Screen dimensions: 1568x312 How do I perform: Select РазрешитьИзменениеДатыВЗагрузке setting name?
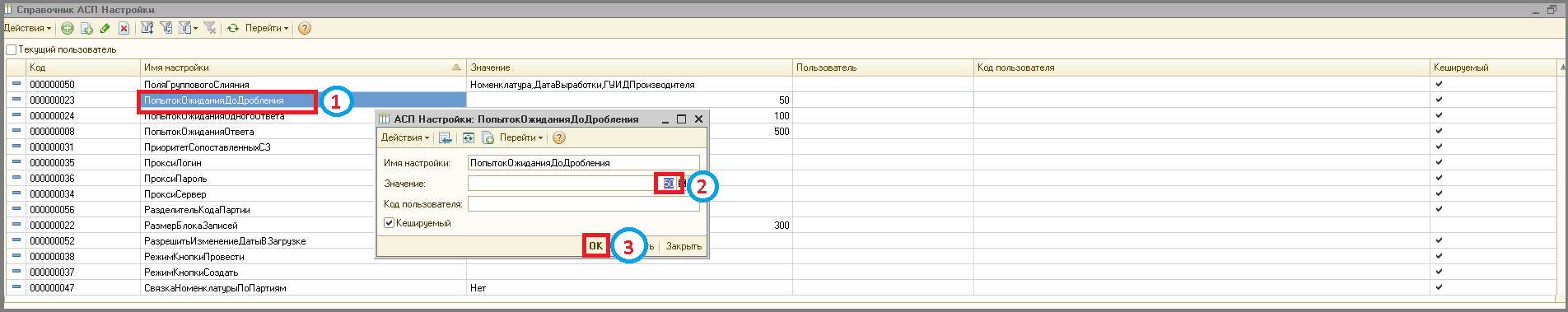[x=225, y=241]
